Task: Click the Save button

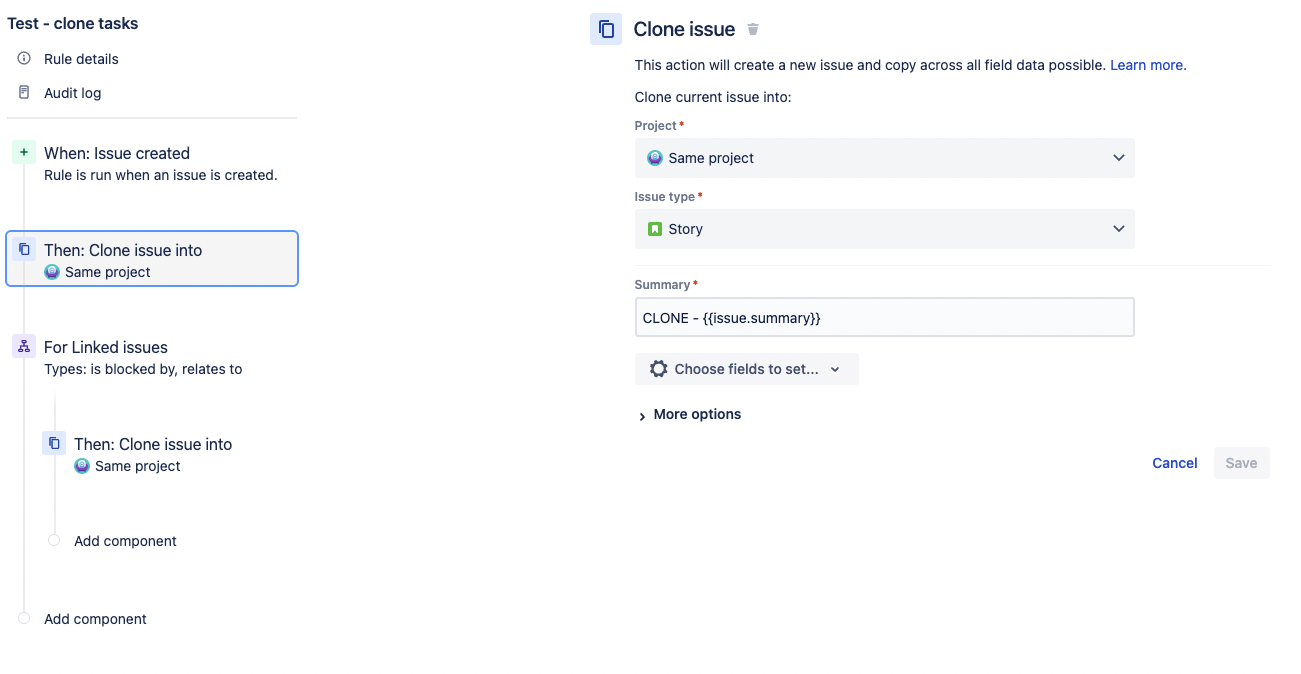Action: [x=1241, y=463]
